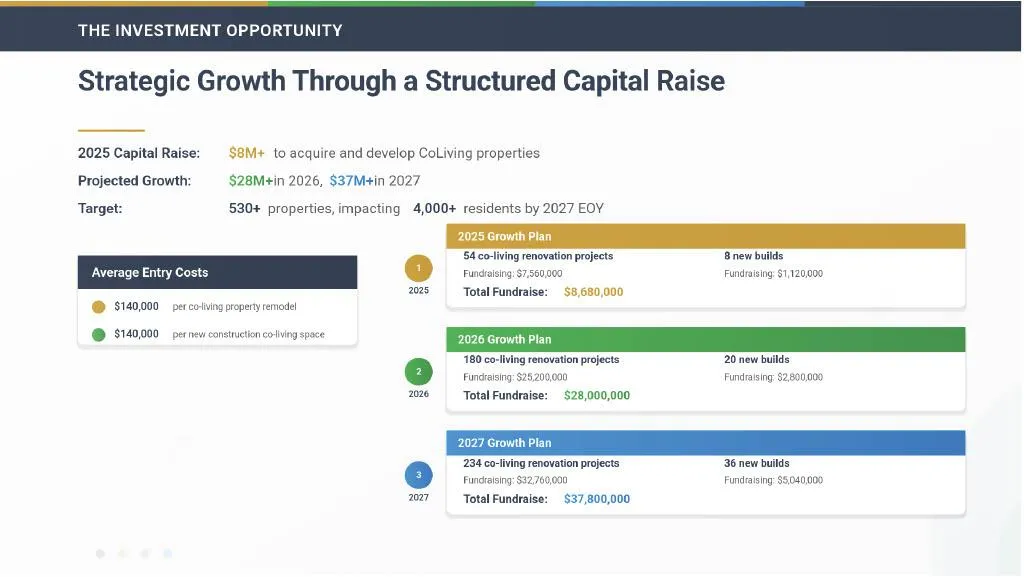1024x577 pixels.
Task: Click the slide title Strategic Growth heading
Action: [x=401, y=82]
